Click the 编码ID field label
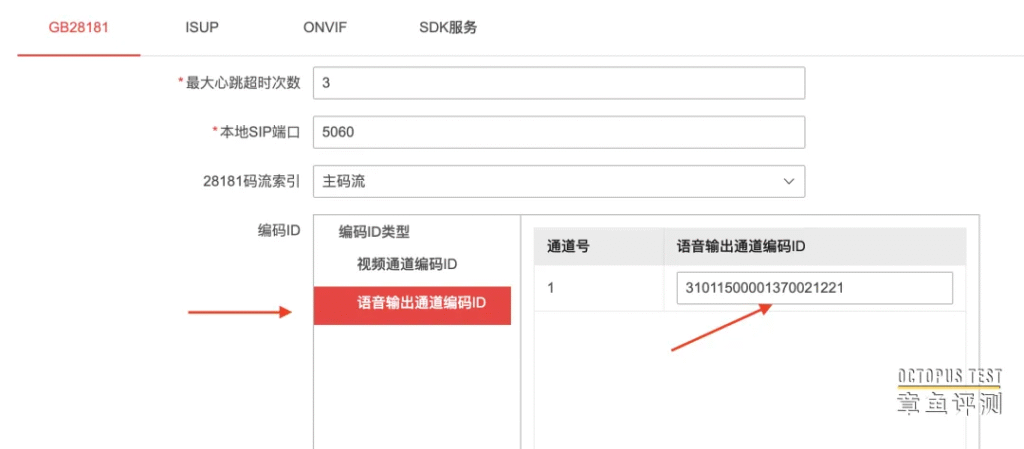Screen dimensions: 1024x449 (278, 230)
